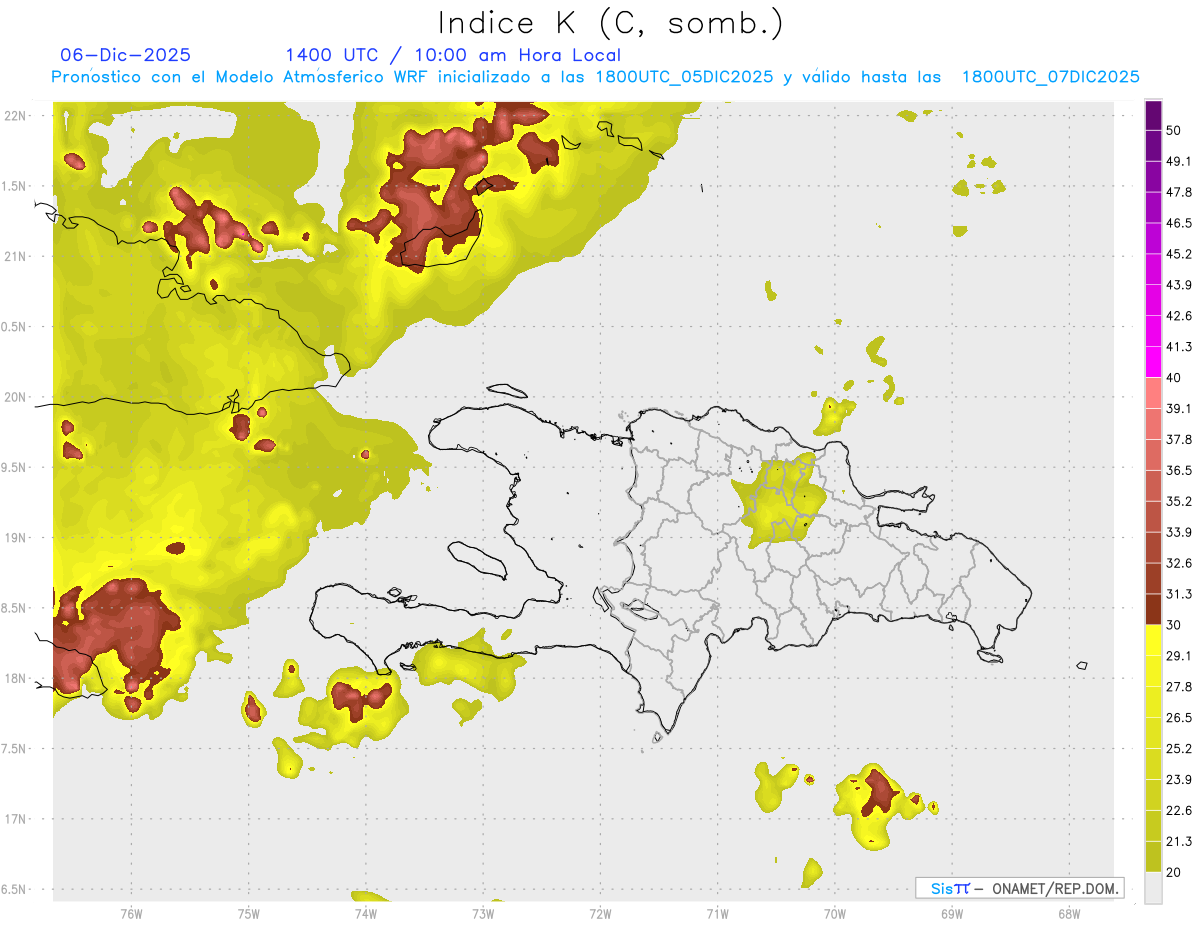The height and width of the screenshot is (927, 1200).
Task: Click the legend value 26.5
Action: [1179, 717]
